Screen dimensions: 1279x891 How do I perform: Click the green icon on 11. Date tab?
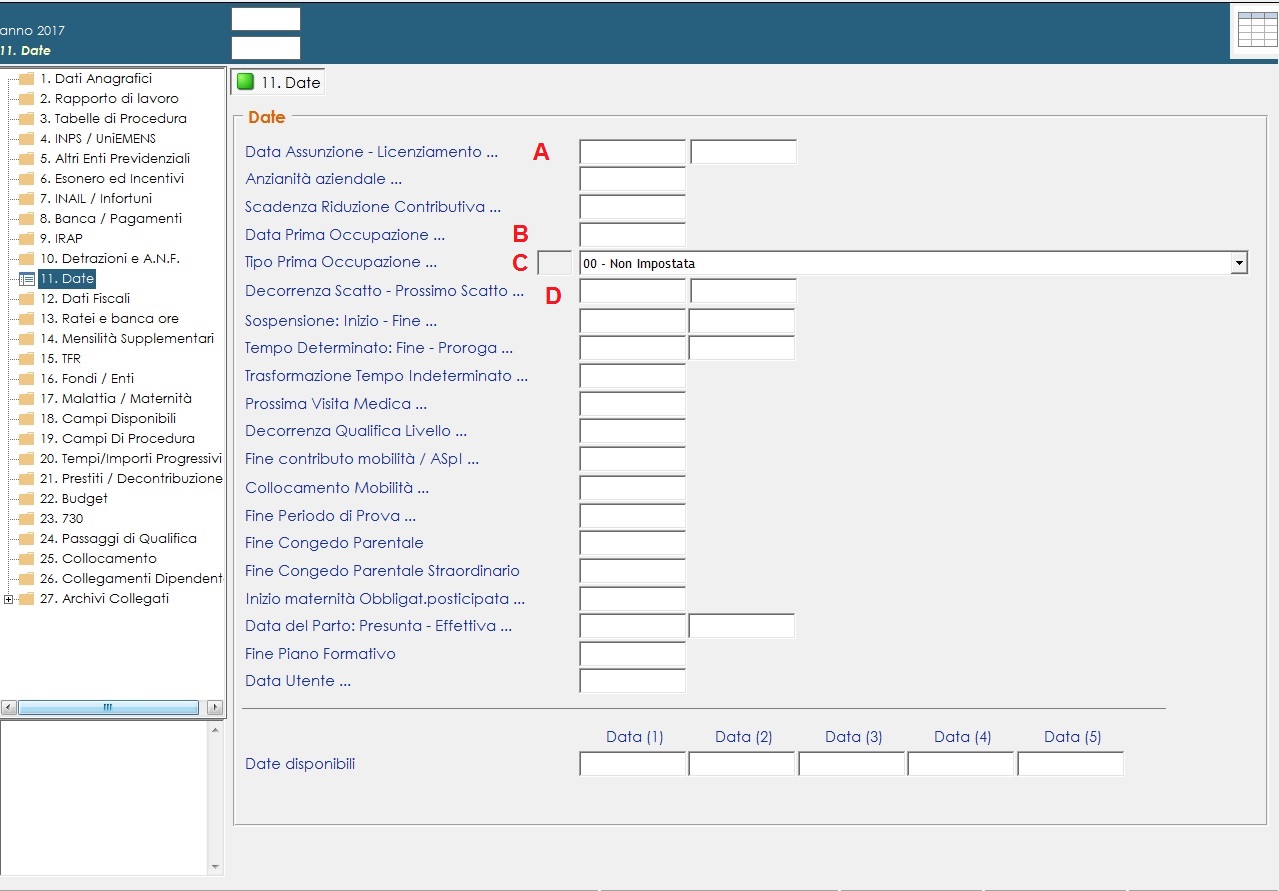coord(245,82)
